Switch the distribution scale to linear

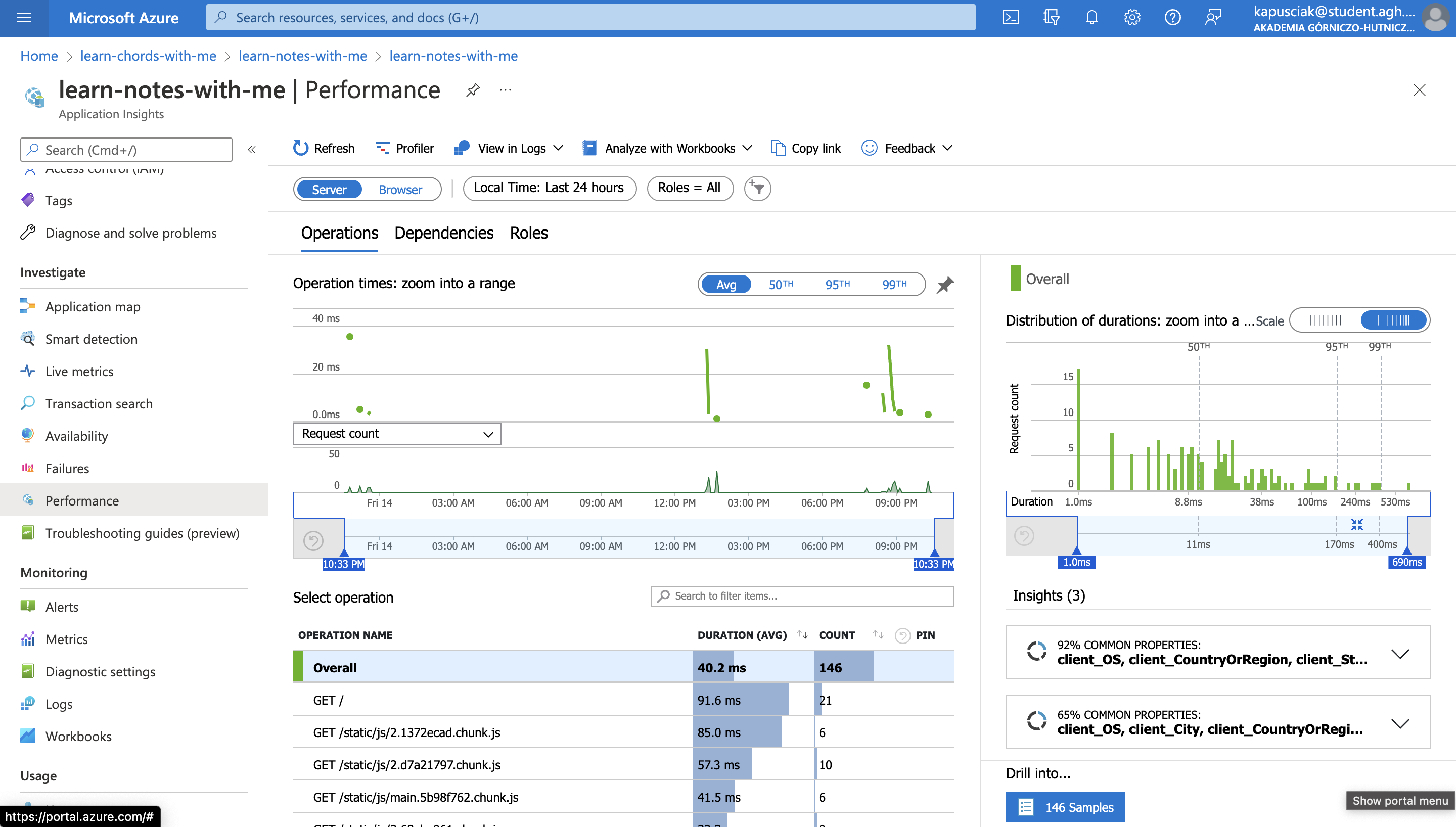click(1326, 320)
